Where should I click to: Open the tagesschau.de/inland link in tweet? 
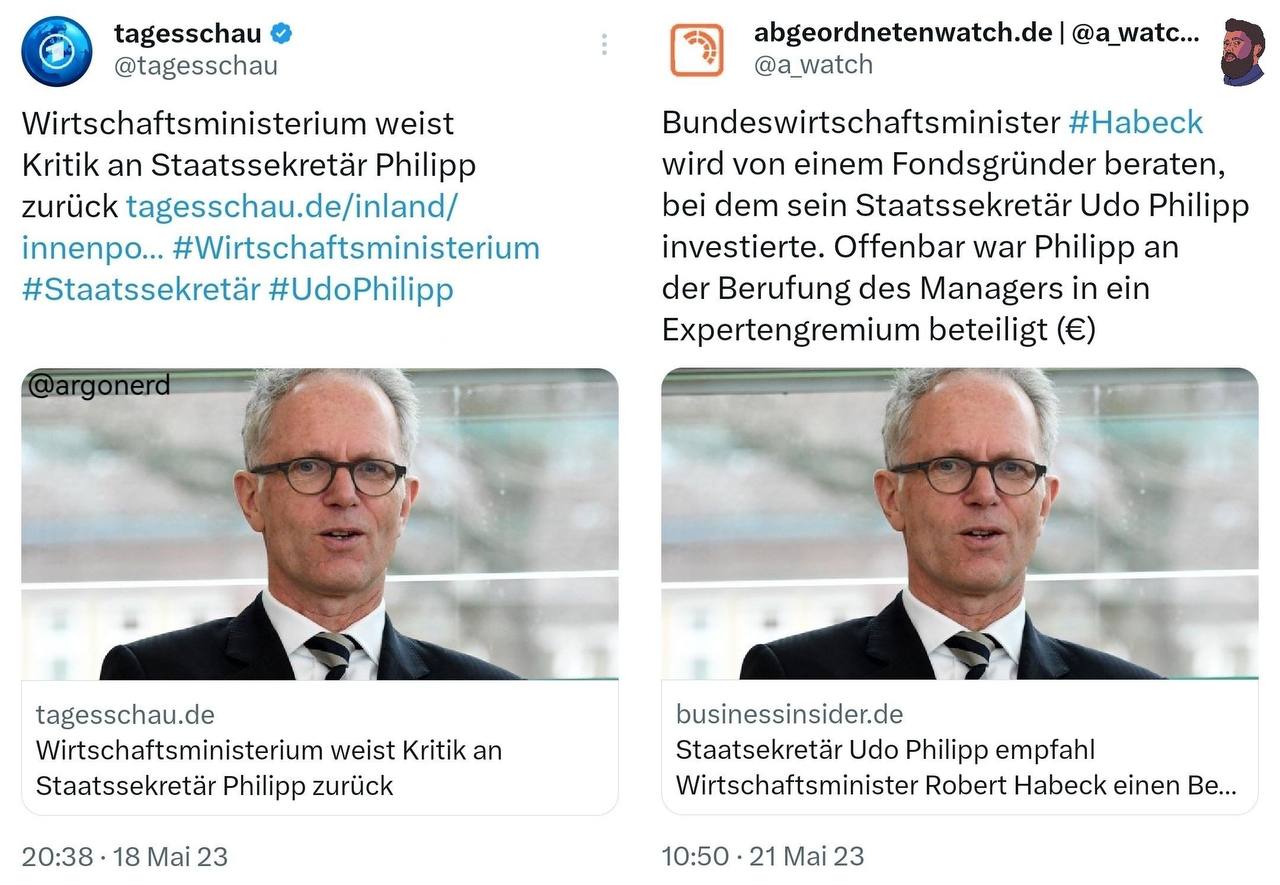pos(240,227)
